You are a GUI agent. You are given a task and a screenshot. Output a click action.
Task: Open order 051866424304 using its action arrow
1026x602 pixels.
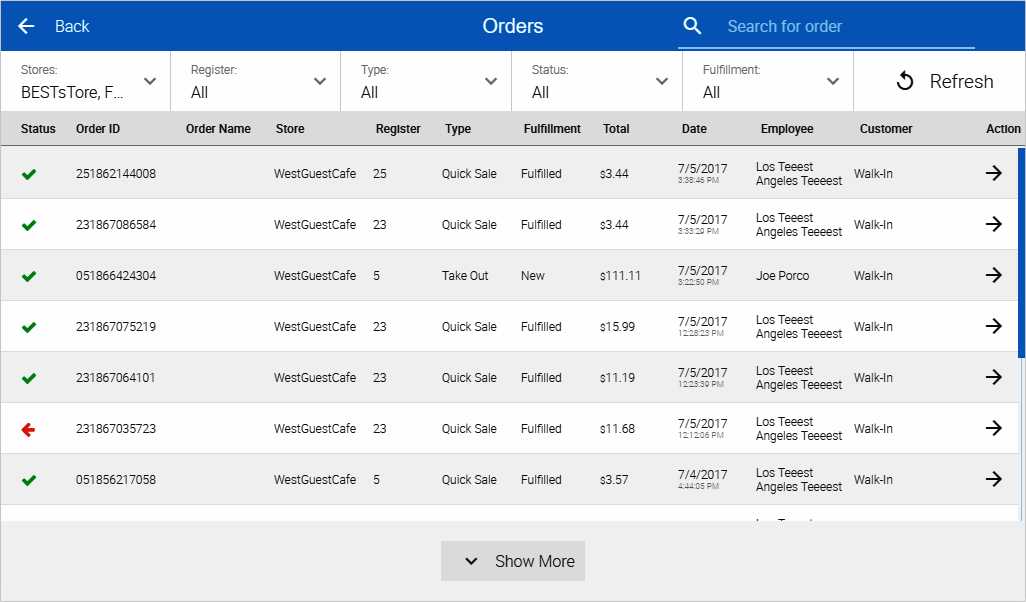pyautogui.click(x=993, y=275)
